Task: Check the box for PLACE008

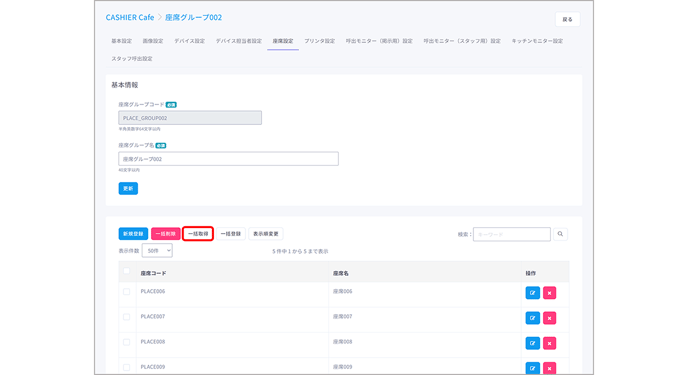Action: (126, 342)
